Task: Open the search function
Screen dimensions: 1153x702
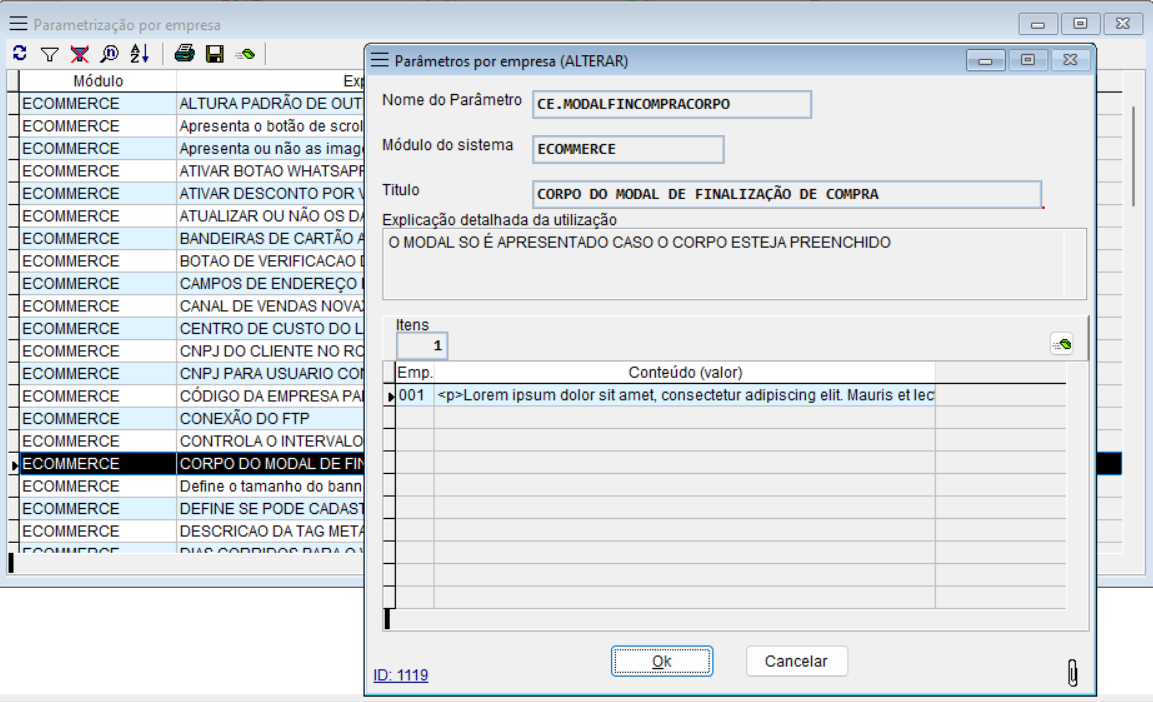Action: coord(107,53)
